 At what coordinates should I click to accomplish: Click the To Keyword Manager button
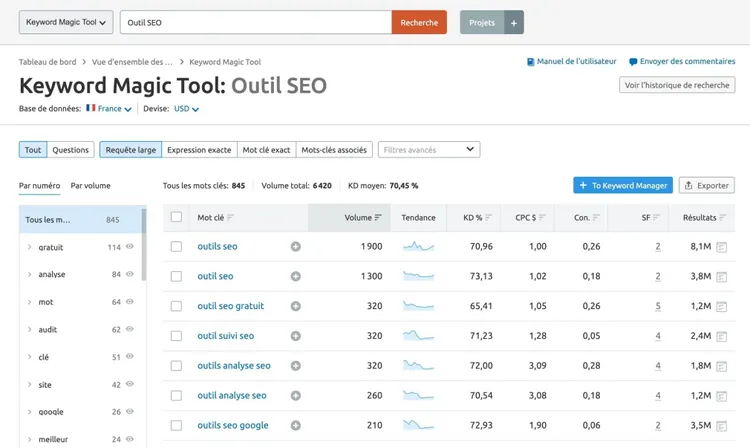click(x=623, y=186)
